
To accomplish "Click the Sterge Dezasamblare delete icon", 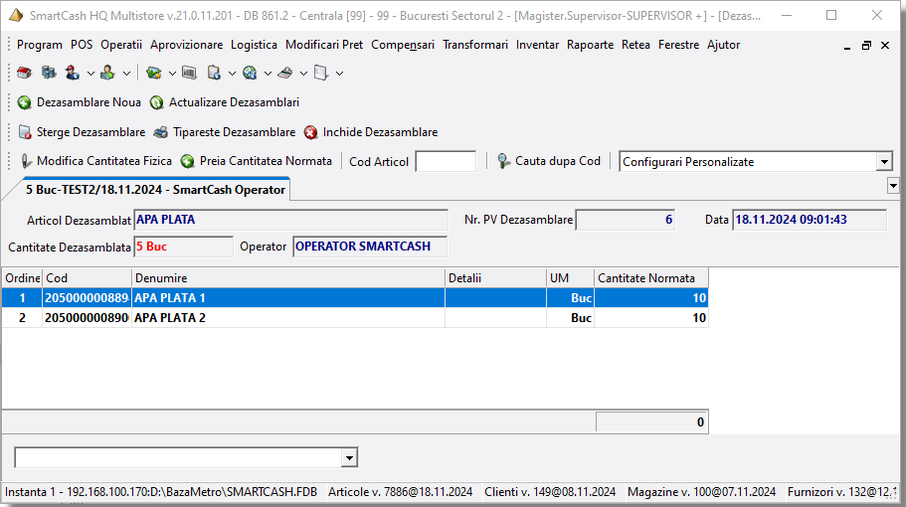I will coord(25,132).
